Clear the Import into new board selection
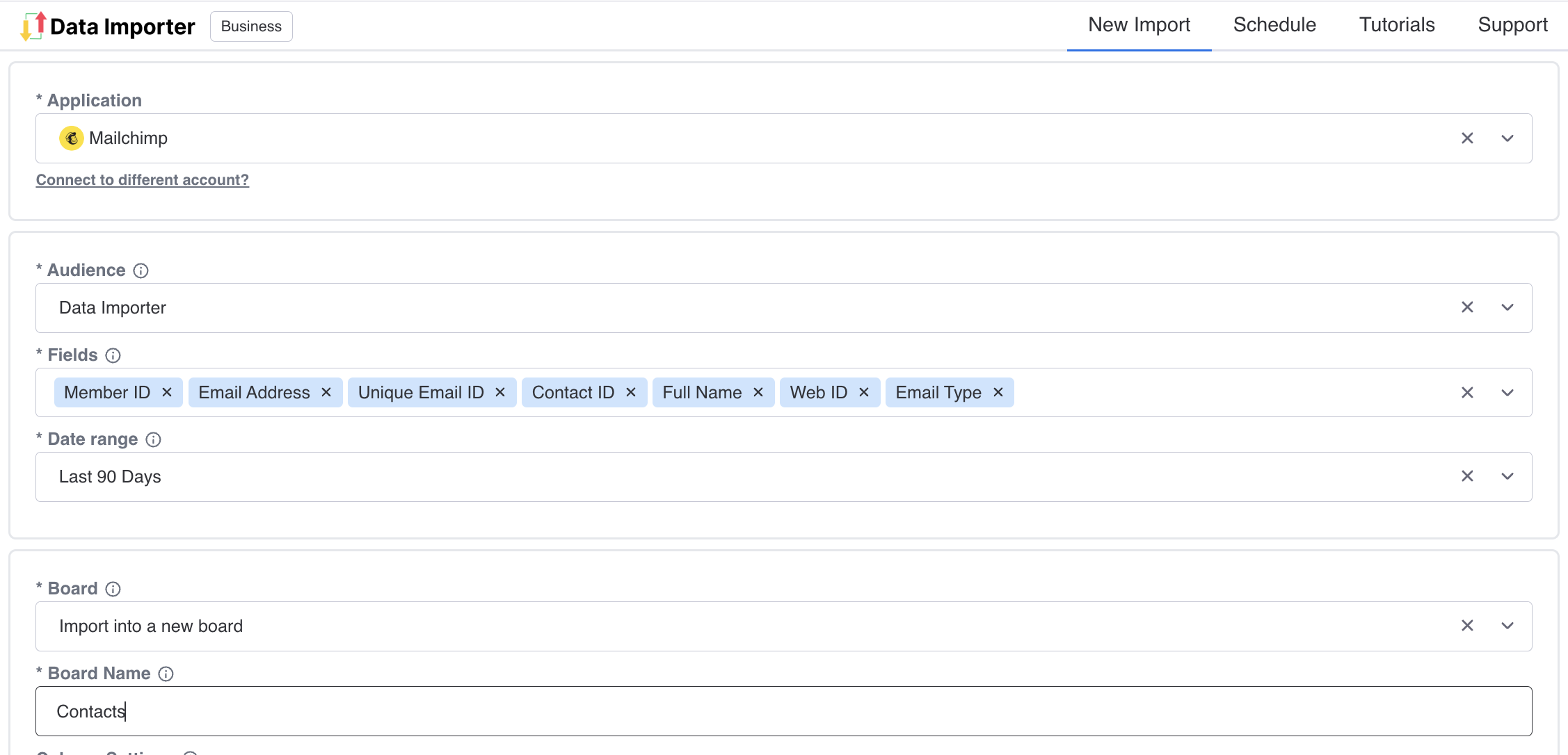This screenshot has width=1568, height=755. [x=1467, y=626]
